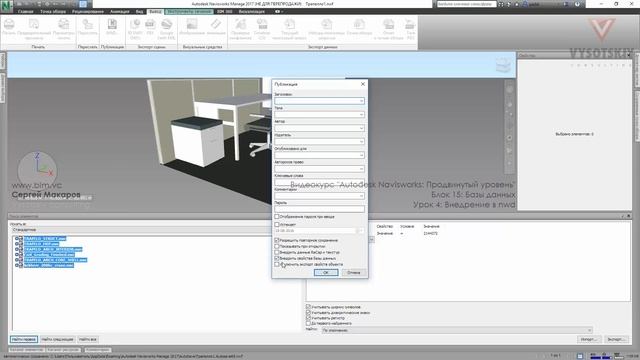
Task: Check Исключить экспорт свойств объекта
Action: [x=277, y=264]
